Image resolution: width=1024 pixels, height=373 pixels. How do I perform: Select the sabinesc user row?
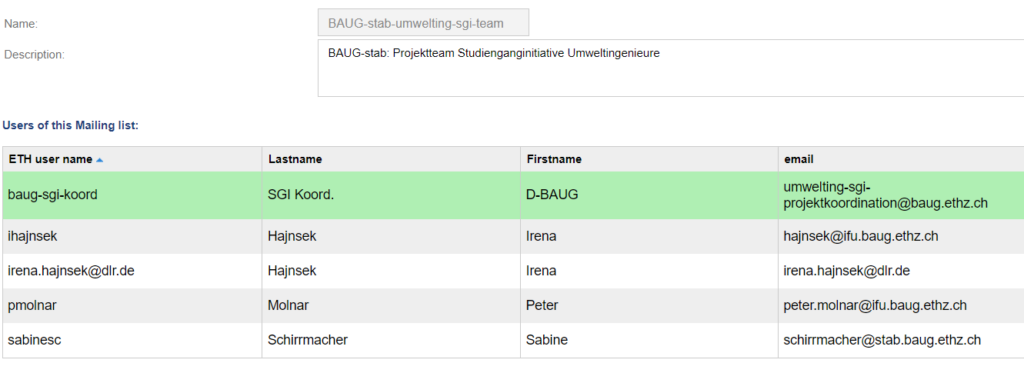point(513,340)
